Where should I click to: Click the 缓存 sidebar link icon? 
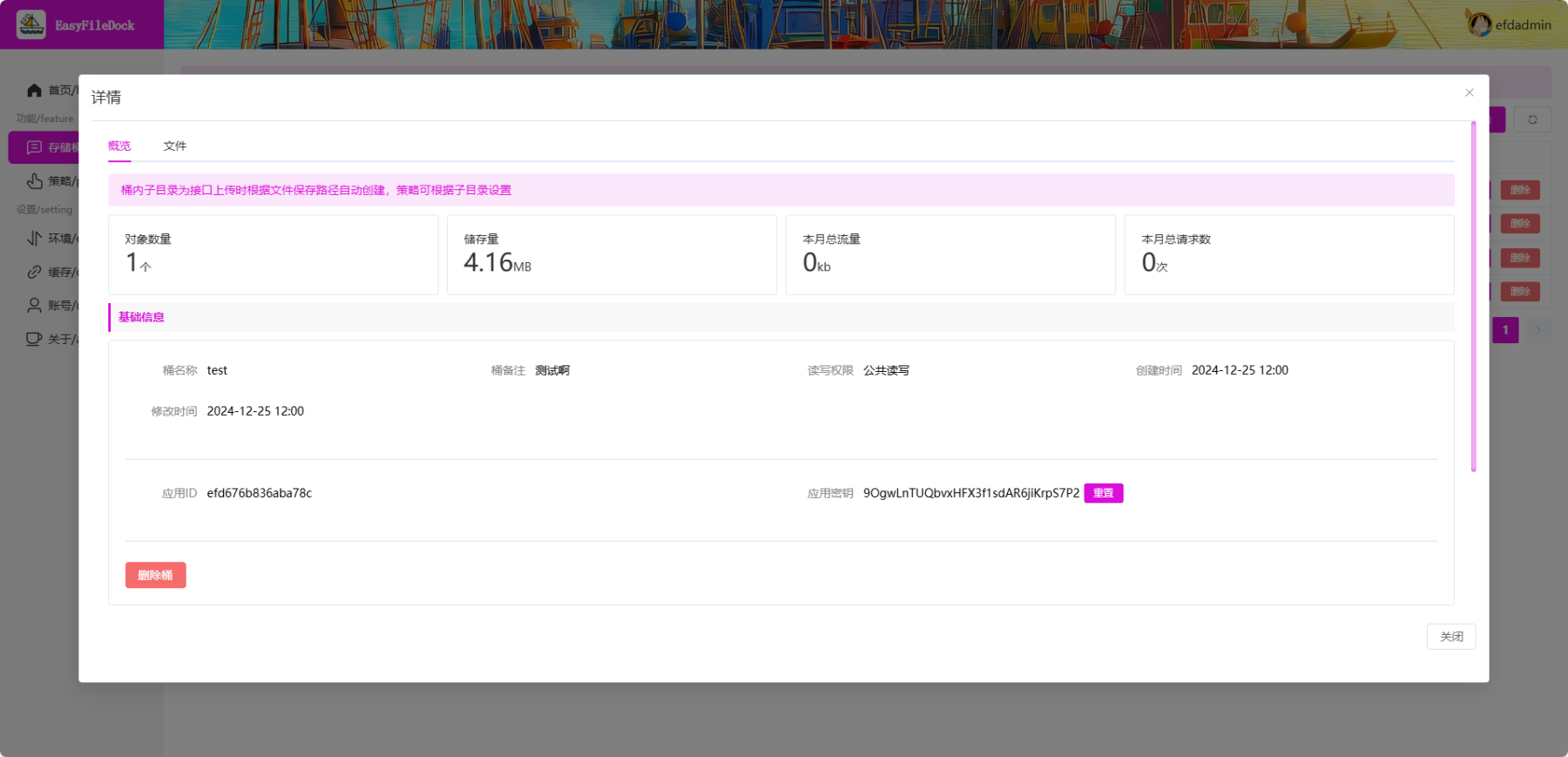[34, 272]
